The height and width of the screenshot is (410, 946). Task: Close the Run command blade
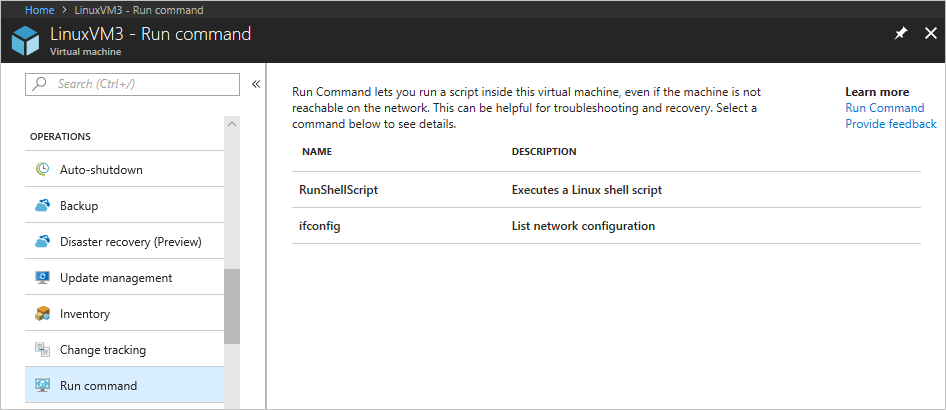pyautogui.click(x=929, y=34)
